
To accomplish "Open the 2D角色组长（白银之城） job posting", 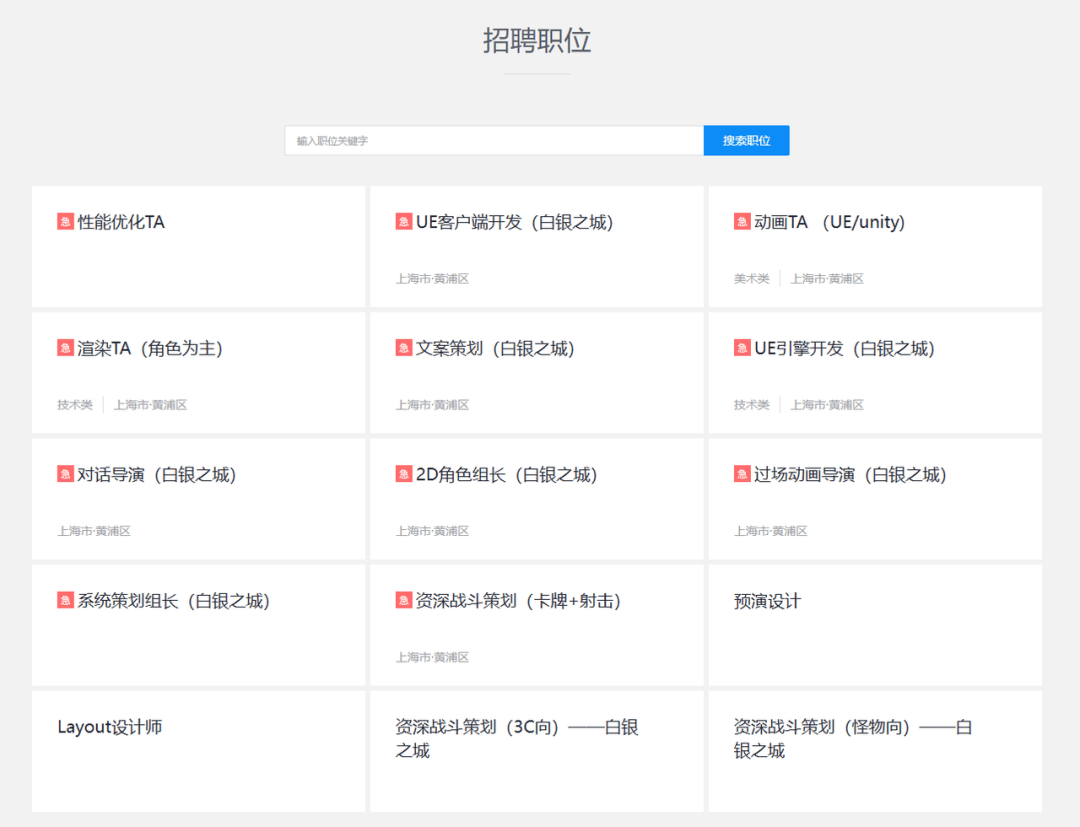I will (x=506, y=475).
